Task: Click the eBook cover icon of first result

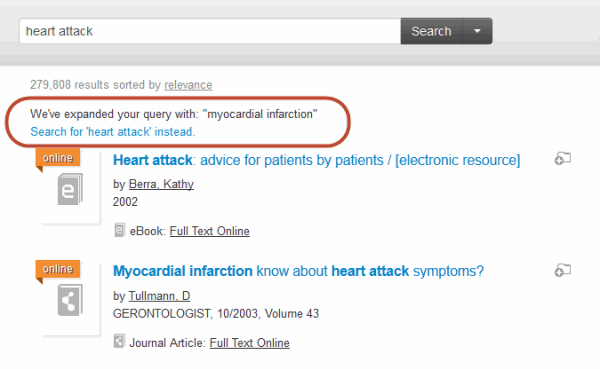Action: [70, 189]
